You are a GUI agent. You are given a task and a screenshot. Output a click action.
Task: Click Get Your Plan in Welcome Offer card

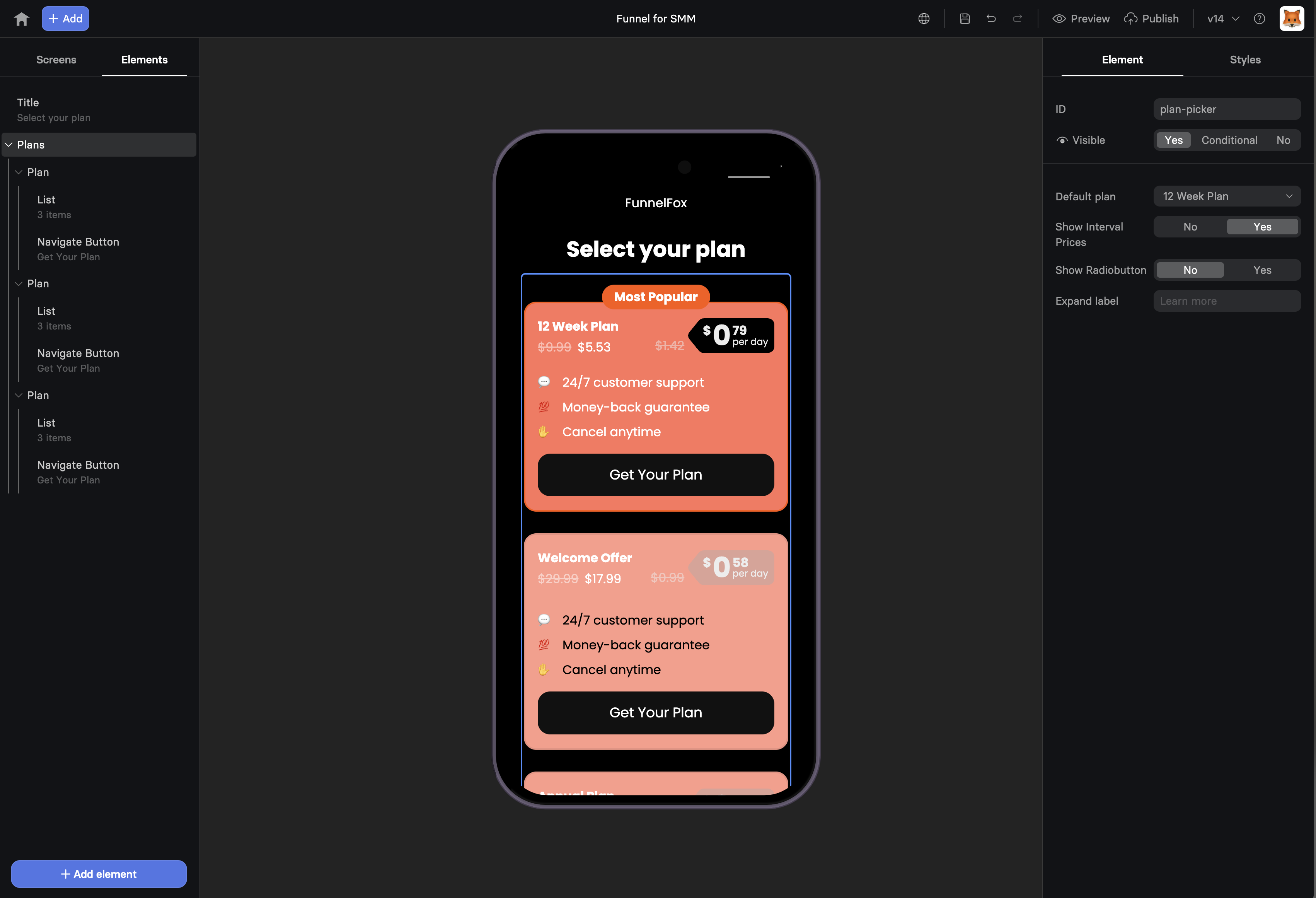pyautogui.click(x=656, y=713)
